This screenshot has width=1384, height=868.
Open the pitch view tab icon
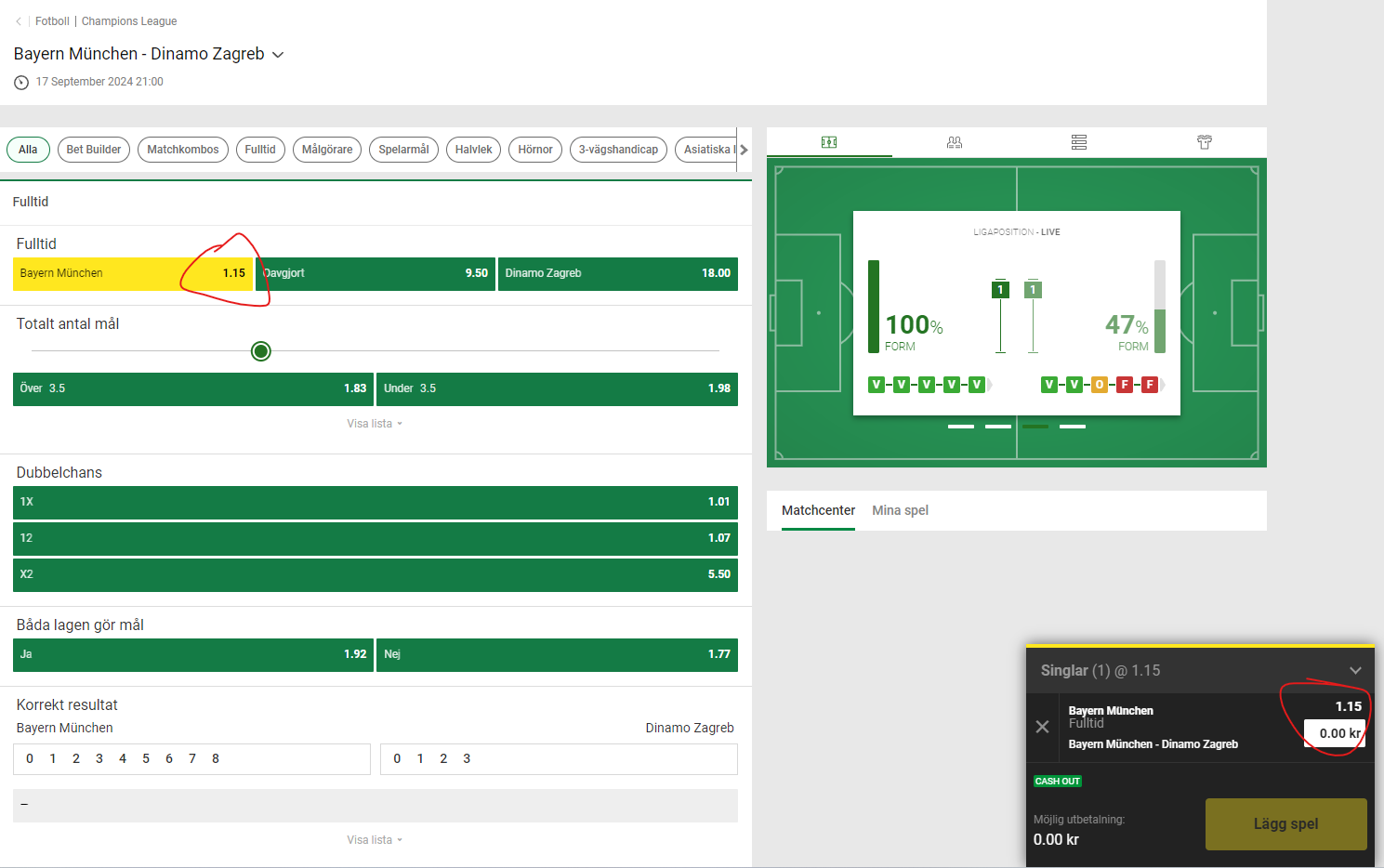[829, 142]
